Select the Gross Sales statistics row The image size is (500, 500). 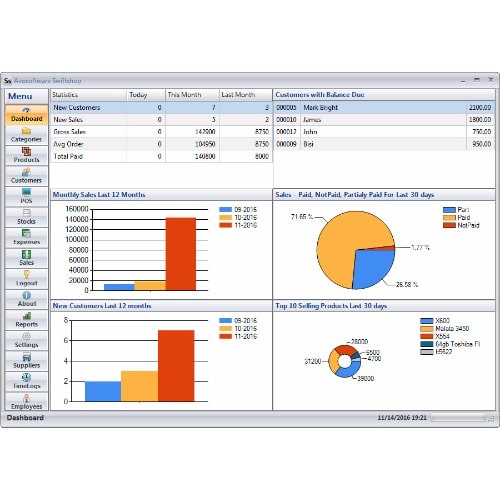[x=161, y=132]
